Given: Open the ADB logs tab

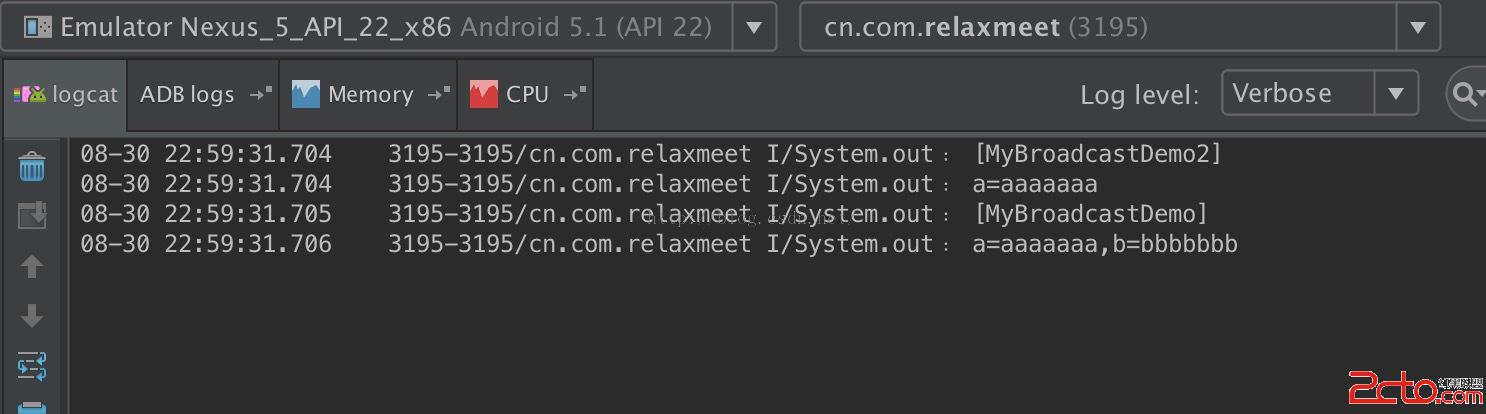Looking at the screenshot, I should pyautogui.click(x=187, y=95).
